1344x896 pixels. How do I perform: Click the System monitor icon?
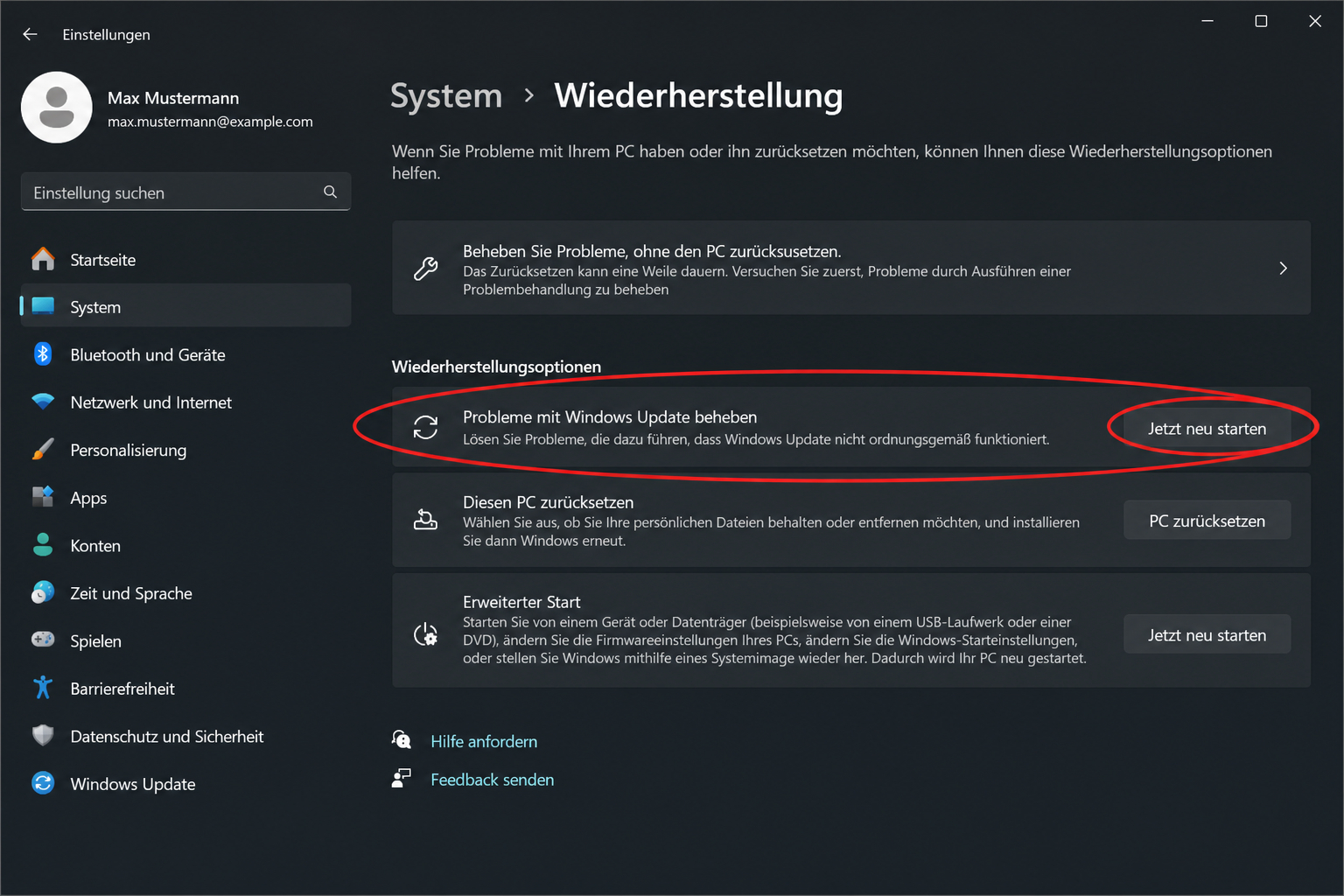point(43,306)
